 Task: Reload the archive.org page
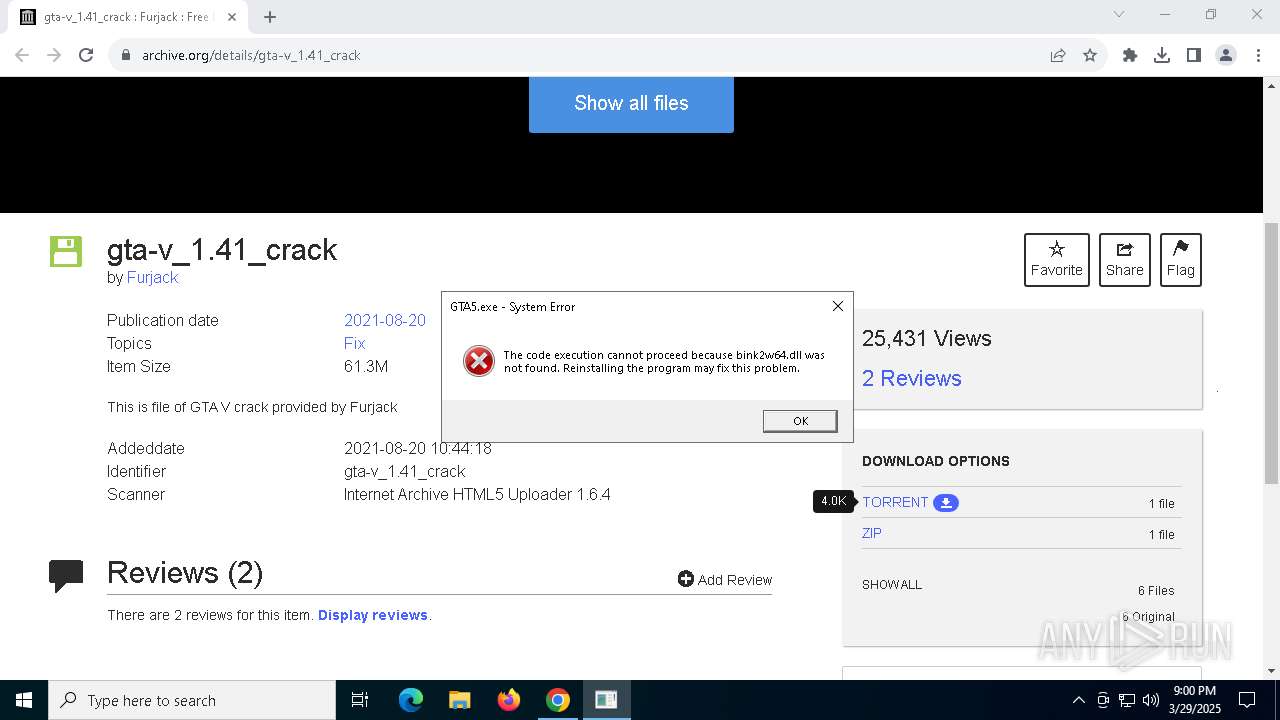coord(86,55)
